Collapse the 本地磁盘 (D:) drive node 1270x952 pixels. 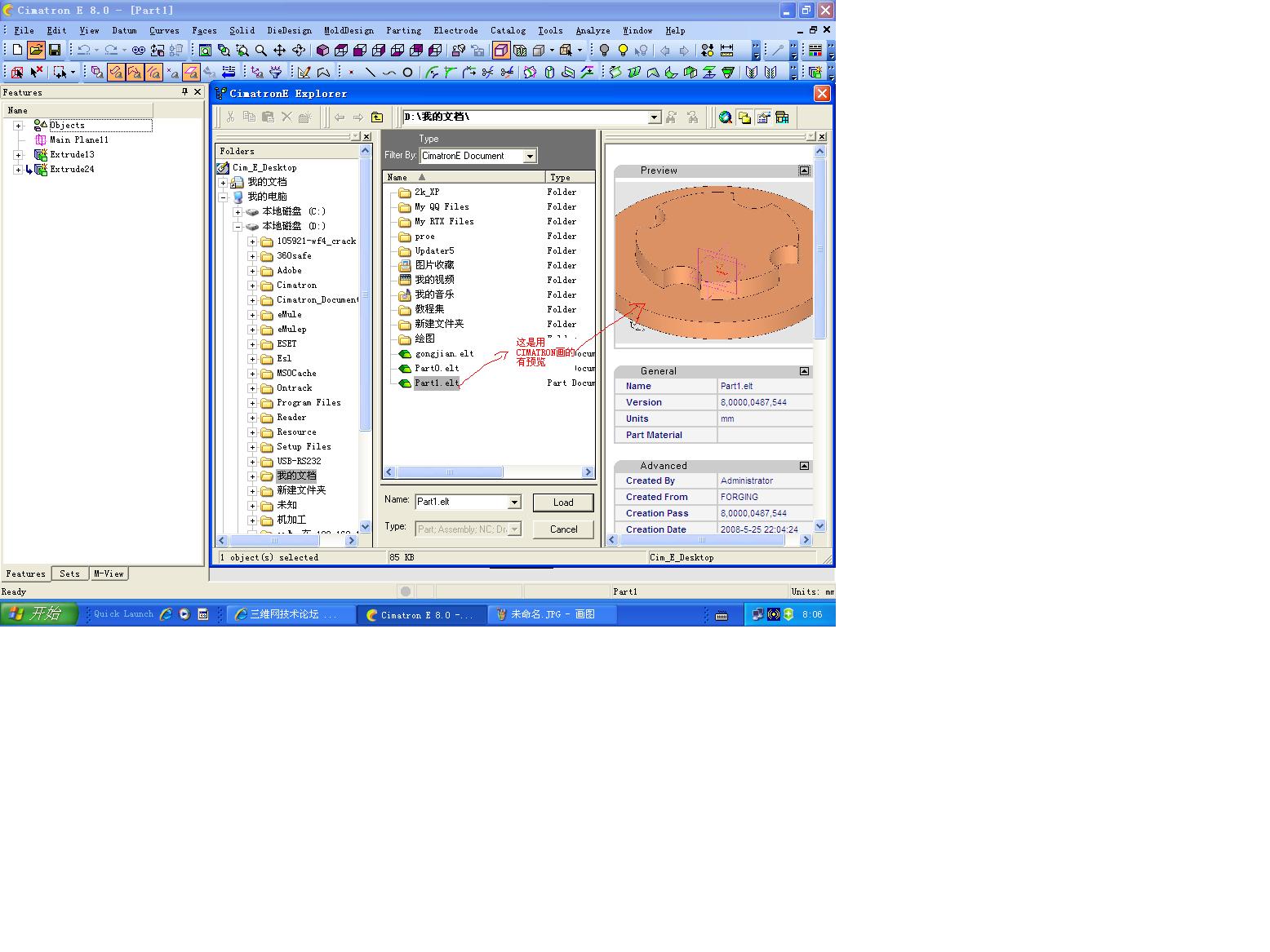pyautogui.click(x=238, y=227)
